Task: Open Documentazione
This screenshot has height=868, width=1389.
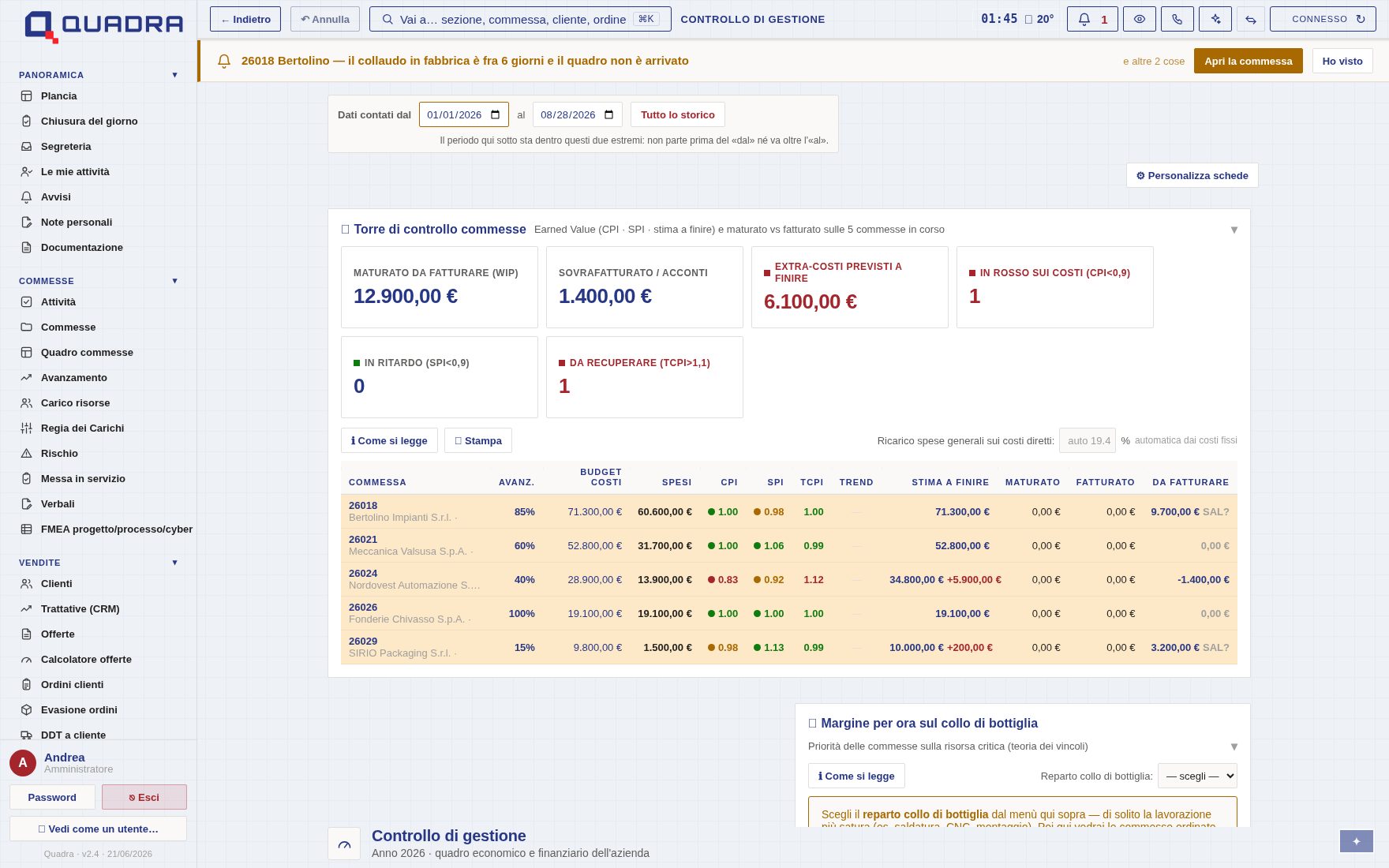Action: pos(98,248)
